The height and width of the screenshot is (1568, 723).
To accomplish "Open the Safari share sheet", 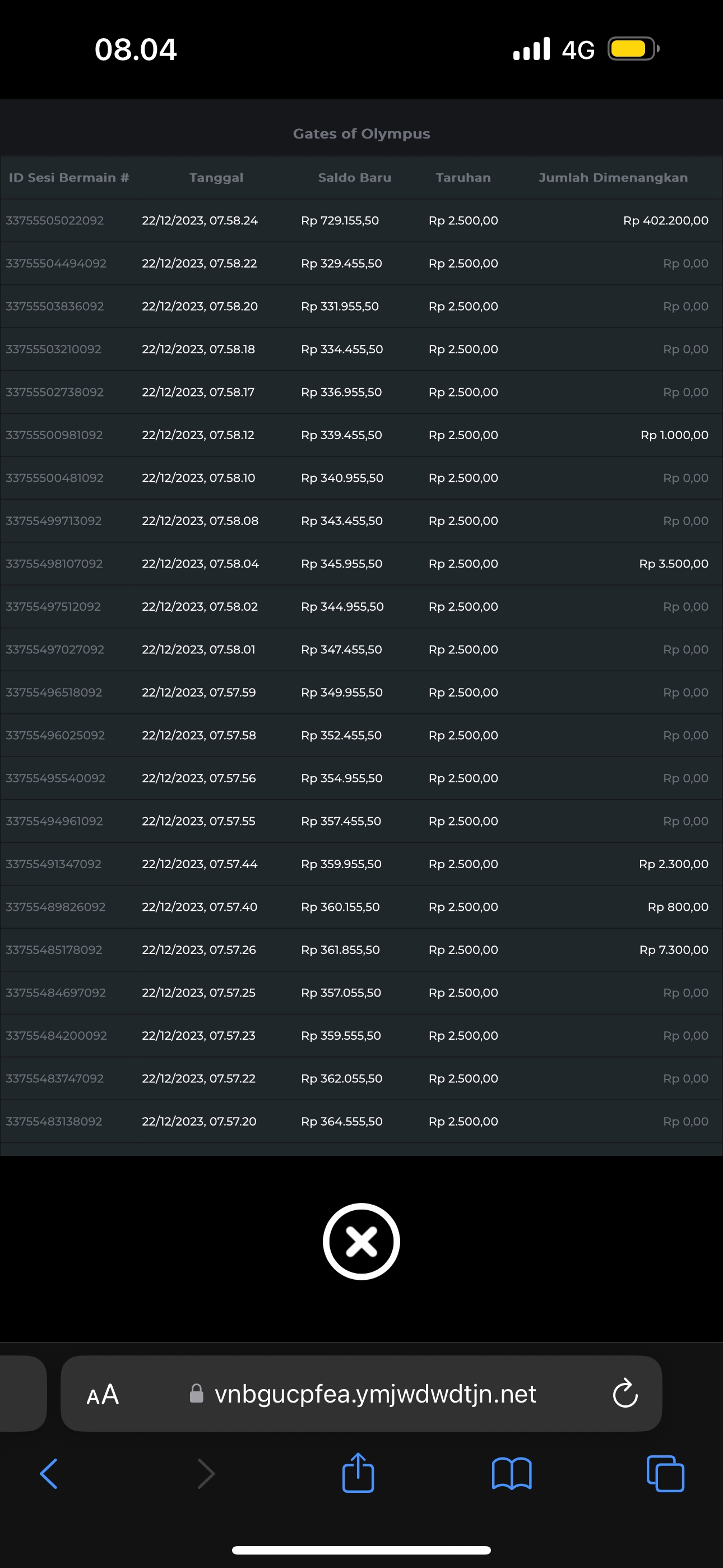I will [x=358, y=1473].
